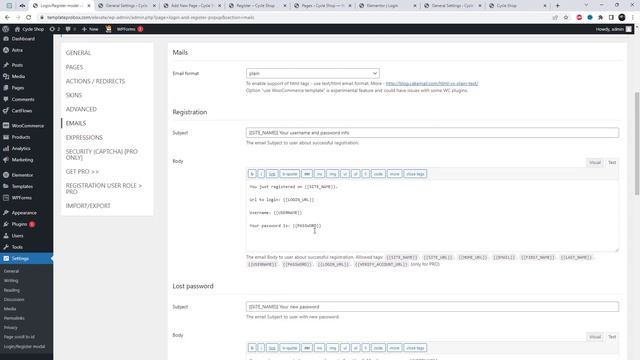Open the WooCommerce menu
The height and width of the screenshot is (360, 640).
click(x=27, y=126)
